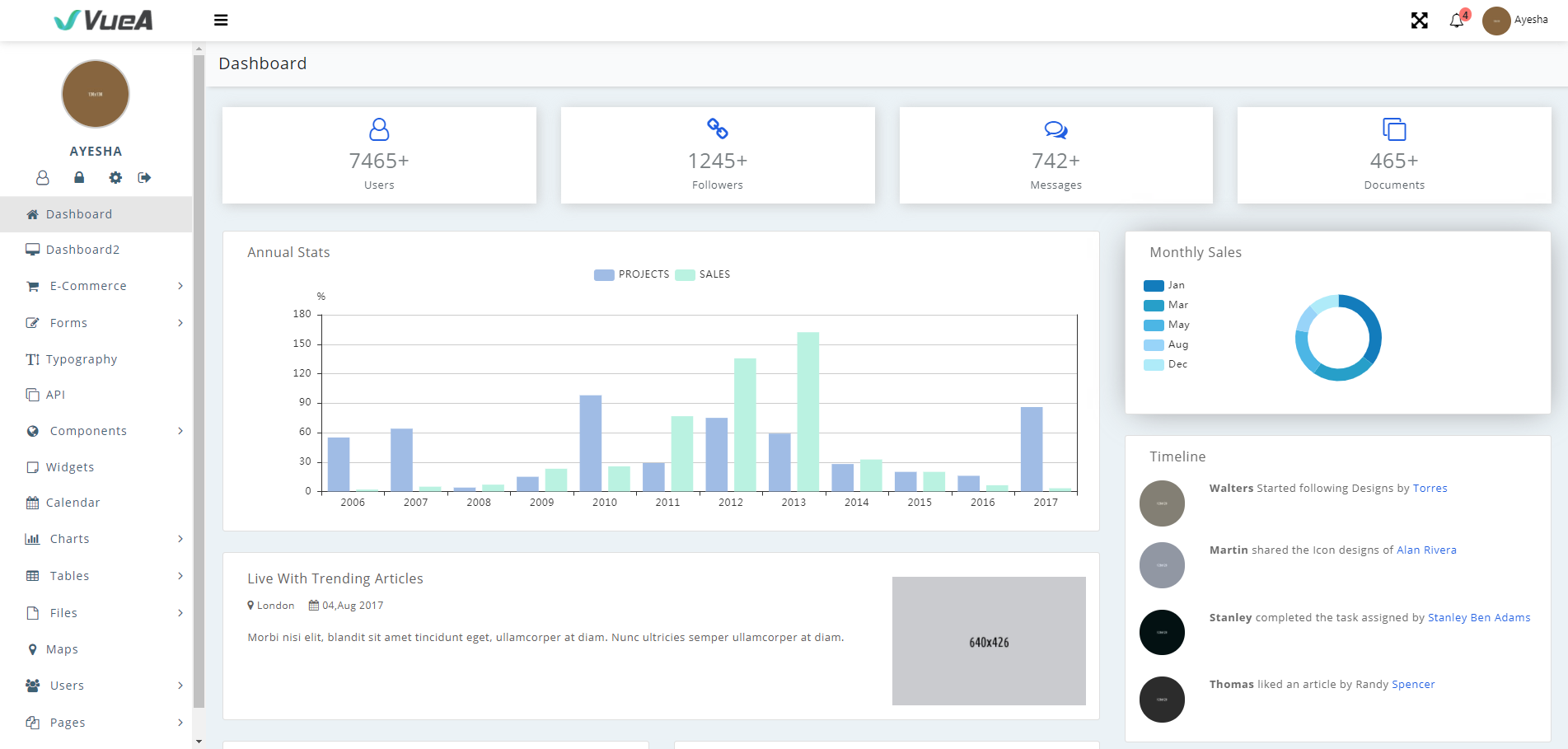Click the sidebar logout icon
The height and width of the screenshot is (749, 1568).
click(x=144, y=177)
